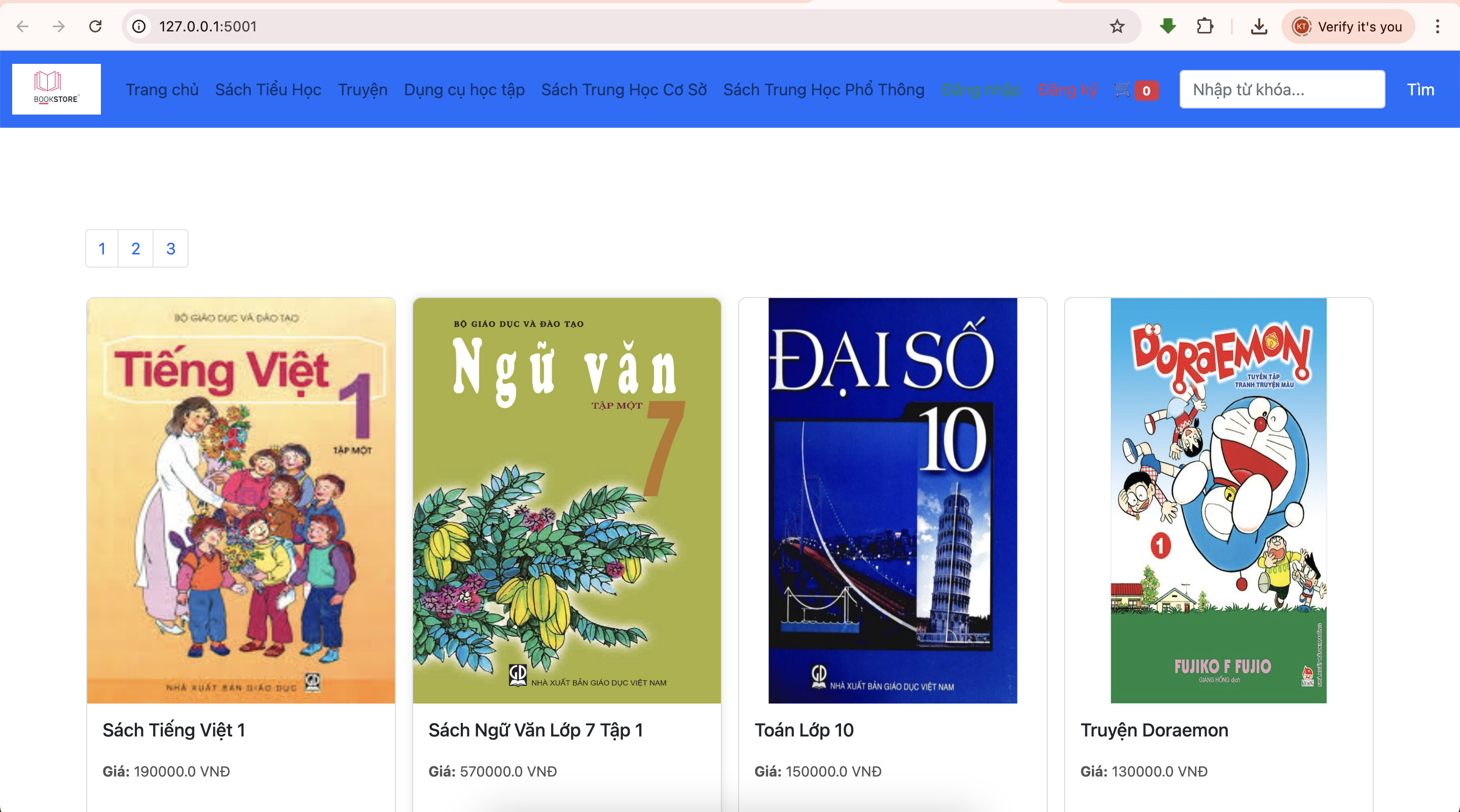The width and height of the screenshot is (1460, 812).
Task: Click the address bar URL
Action: click(x=208, y=27)
